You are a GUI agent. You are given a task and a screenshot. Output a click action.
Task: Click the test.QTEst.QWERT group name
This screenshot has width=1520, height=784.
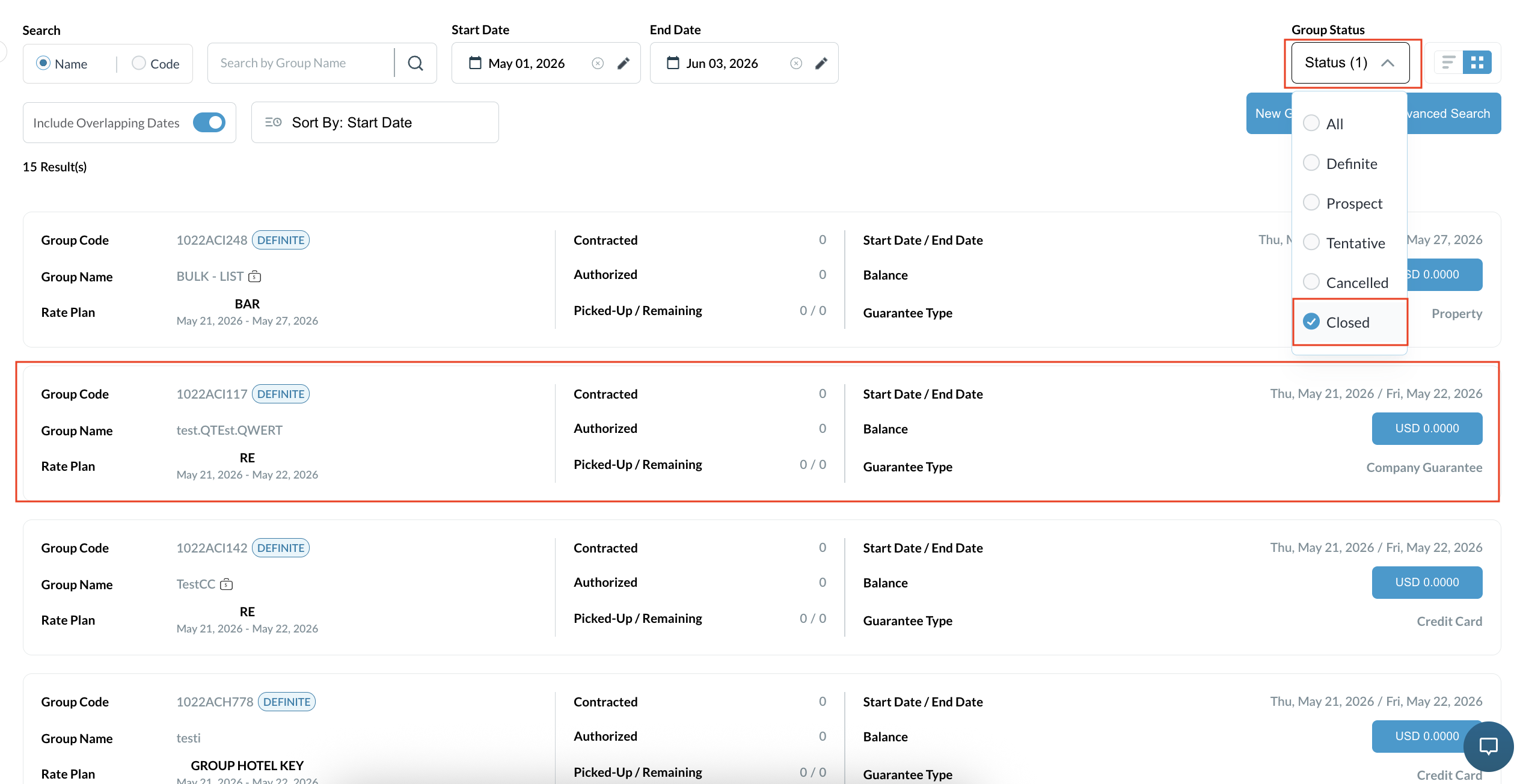click(x=229, y=430)
